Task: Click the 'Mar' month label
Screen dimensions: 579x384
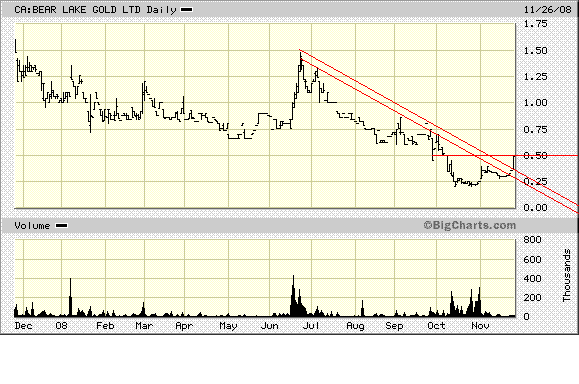Action: click(x=144, y=326)
